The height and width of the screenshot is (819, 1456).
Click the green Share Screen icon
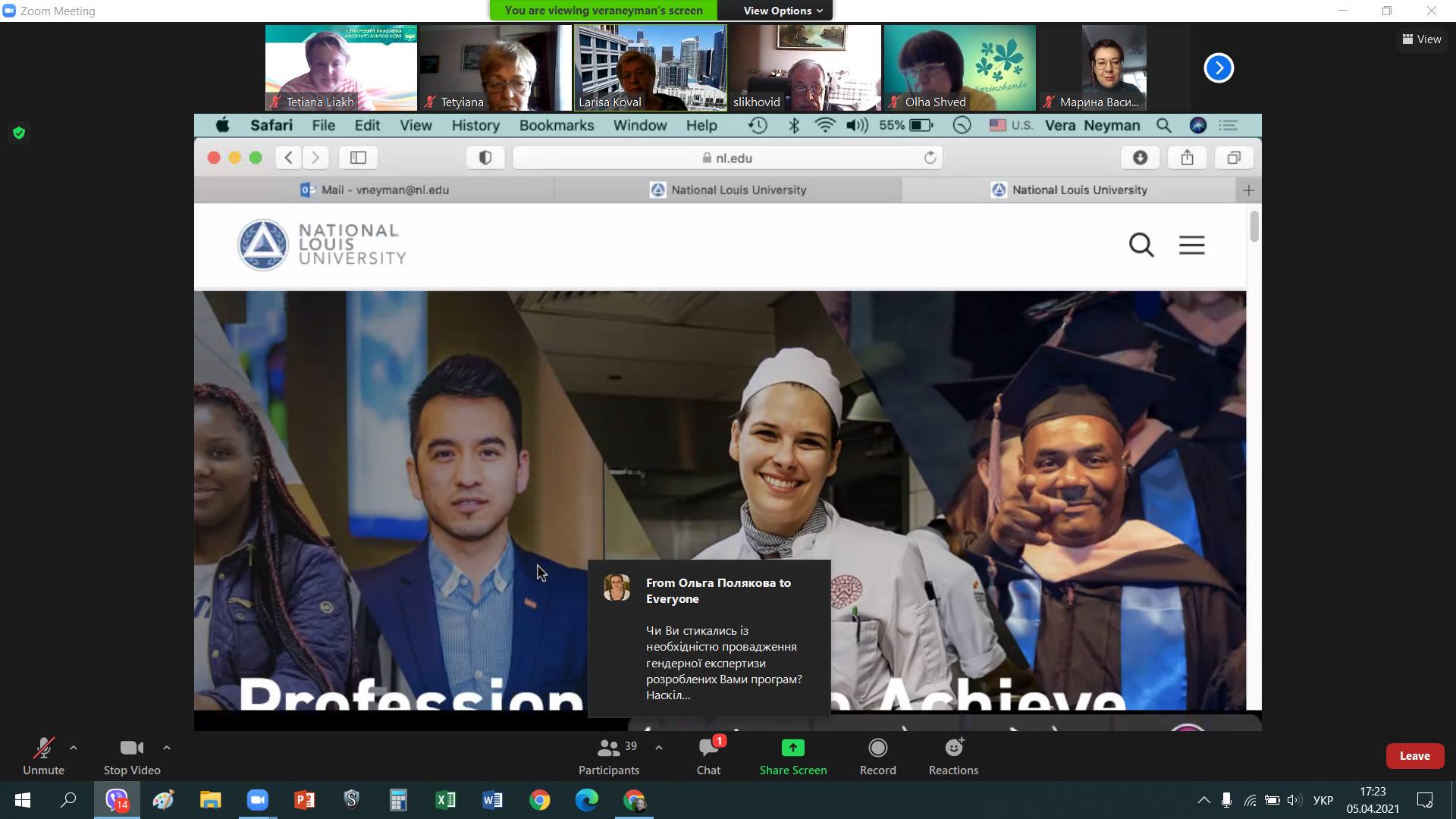(x=792, y=748)
